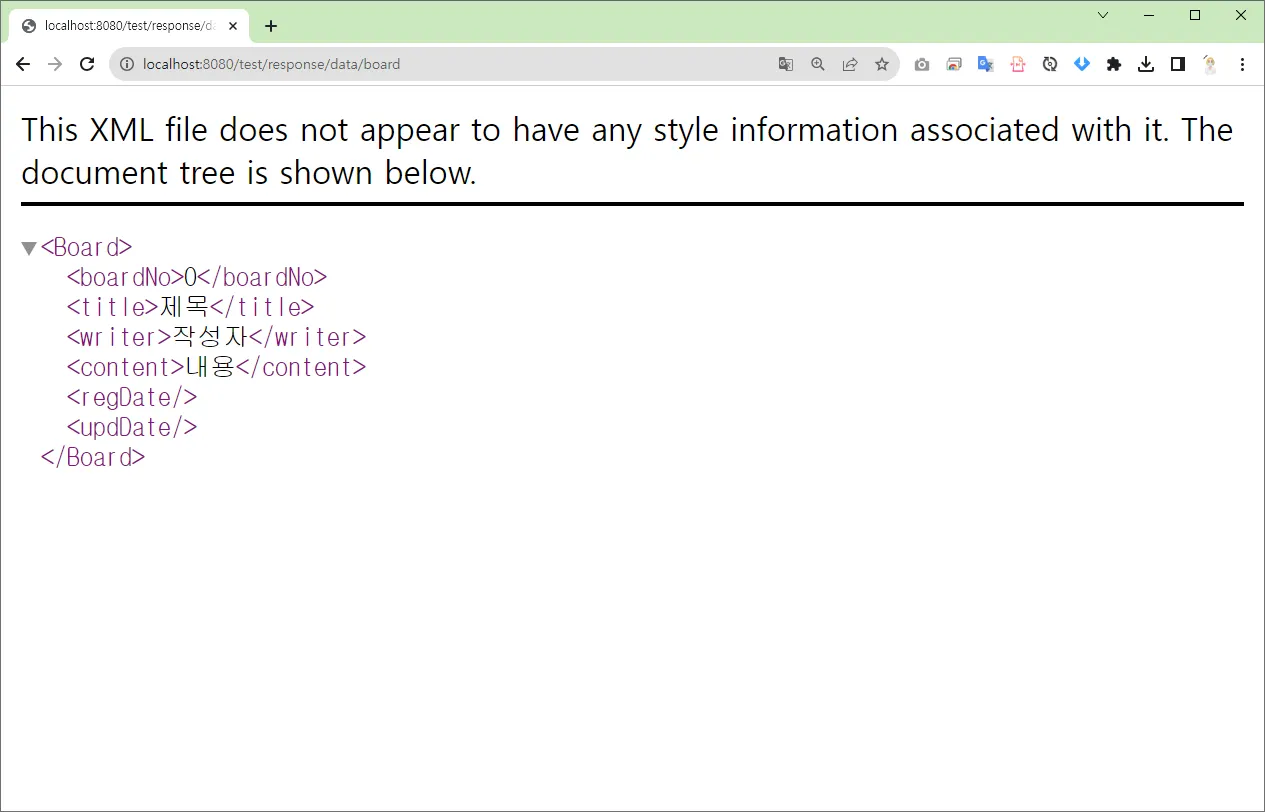This screenshot has width=1265, height=812.
Task: Open the Chrome-colored windows extension icon
Action: pos(954,64)
